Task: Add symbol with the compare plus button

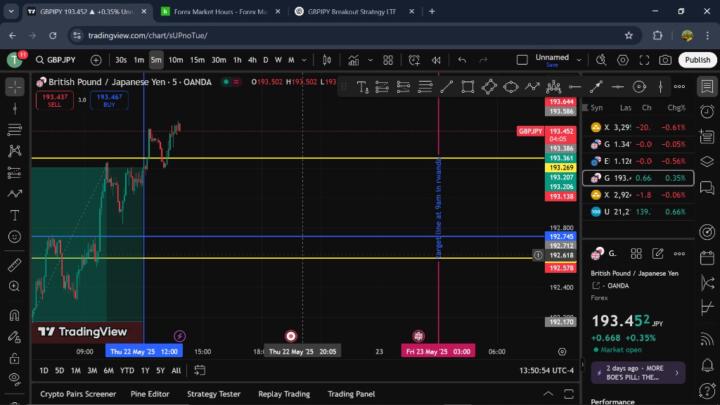Action: click(96, 60)
